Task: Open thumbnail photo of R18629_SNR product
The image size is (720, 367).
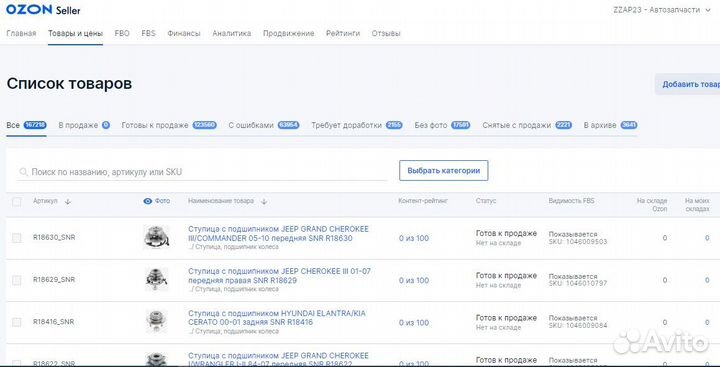Action: click(x=156, y=279)
